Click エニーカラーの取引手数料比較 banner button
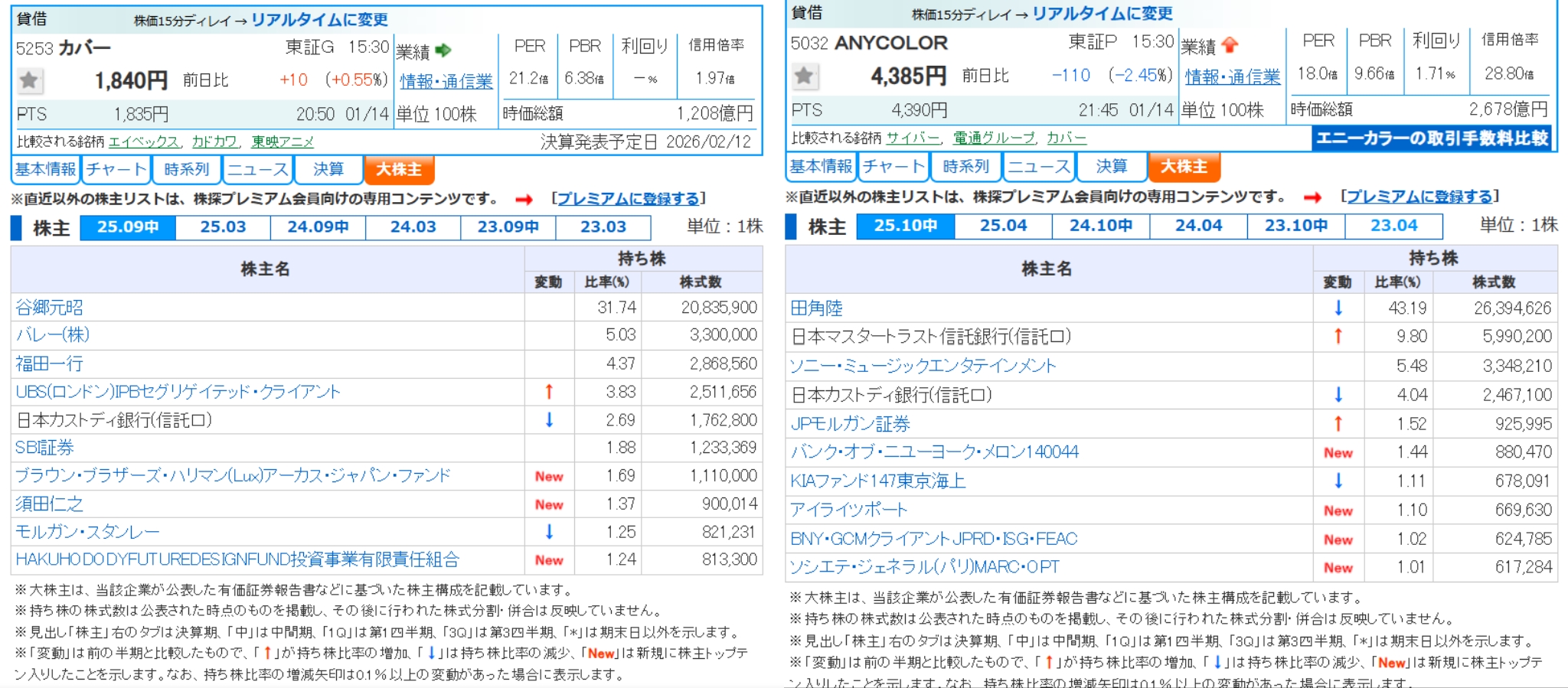The width and height of the screenshot is (1568, 688). point(1431,139)
